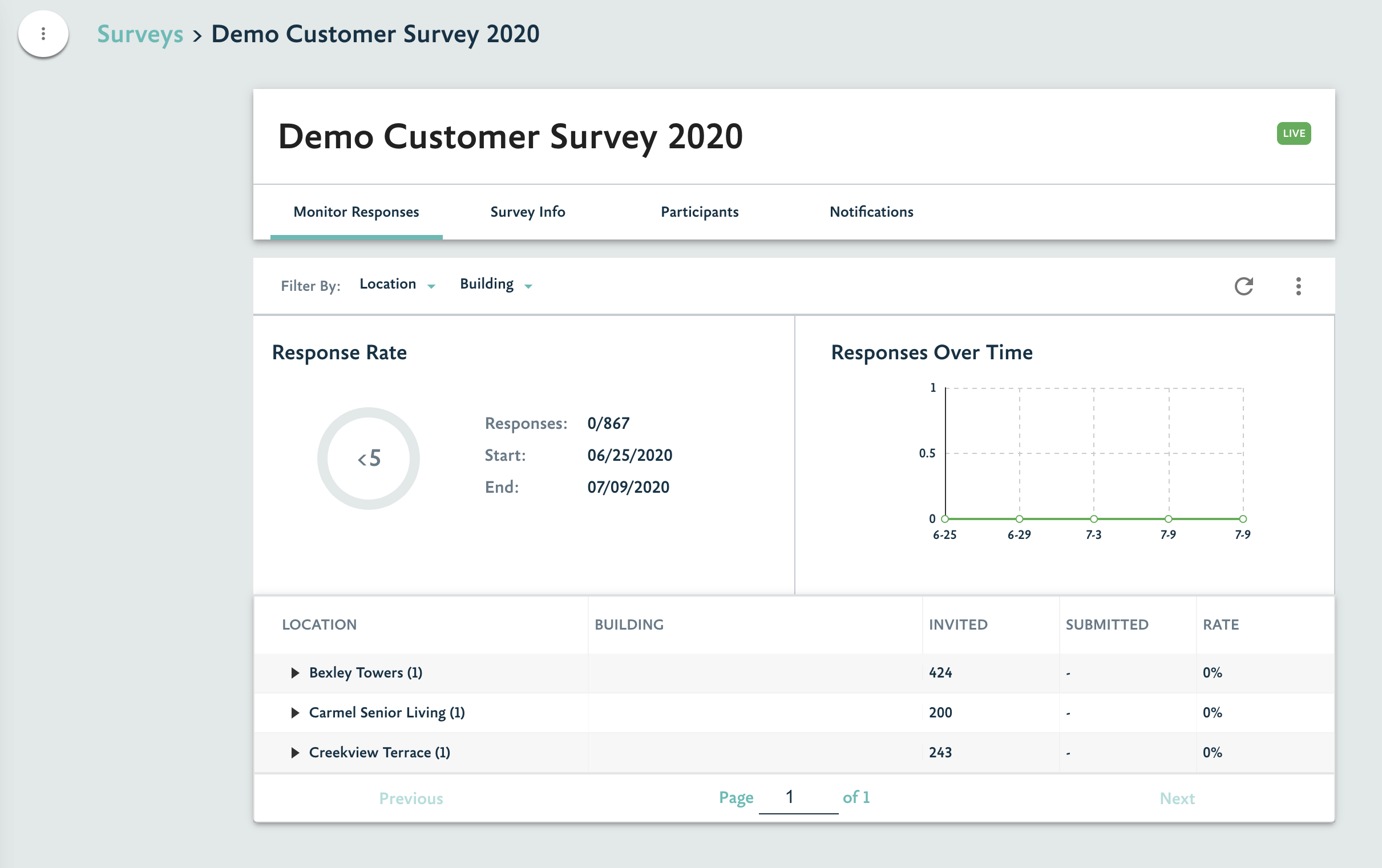This screenshot has width=1382, height=868.
Task: Switch to the Survey Info tab
Action: tap(527, 212)
